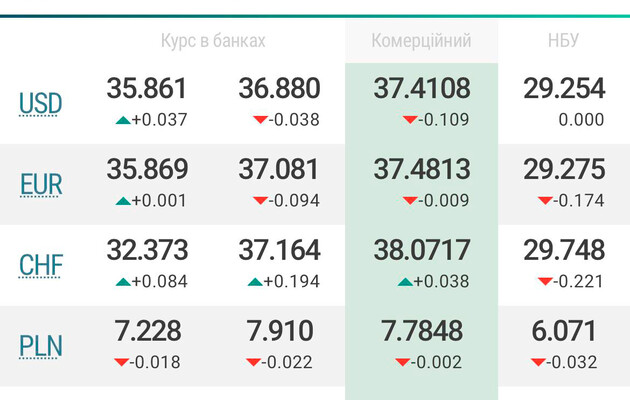This screenshot has width=630, height=400.
Task: Click red down arrow beside PLN -0.018
Action: [x=122, y=362]
